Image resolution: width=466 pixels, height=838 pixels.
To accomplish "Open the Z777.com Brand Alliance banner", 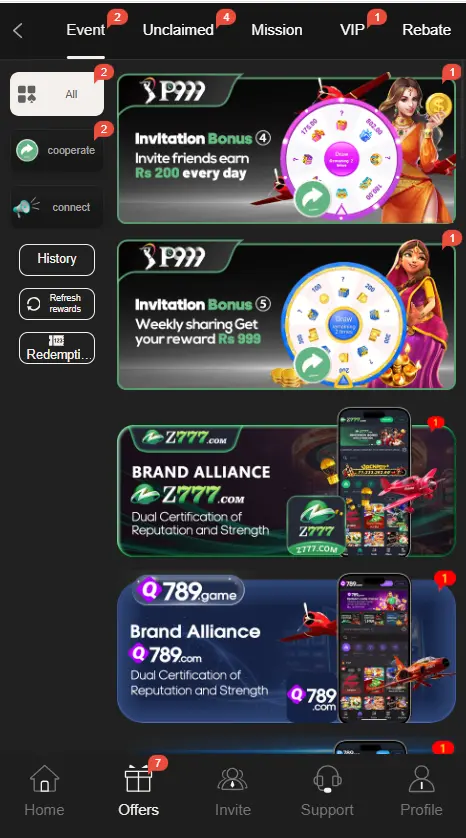I will point(286,490).
